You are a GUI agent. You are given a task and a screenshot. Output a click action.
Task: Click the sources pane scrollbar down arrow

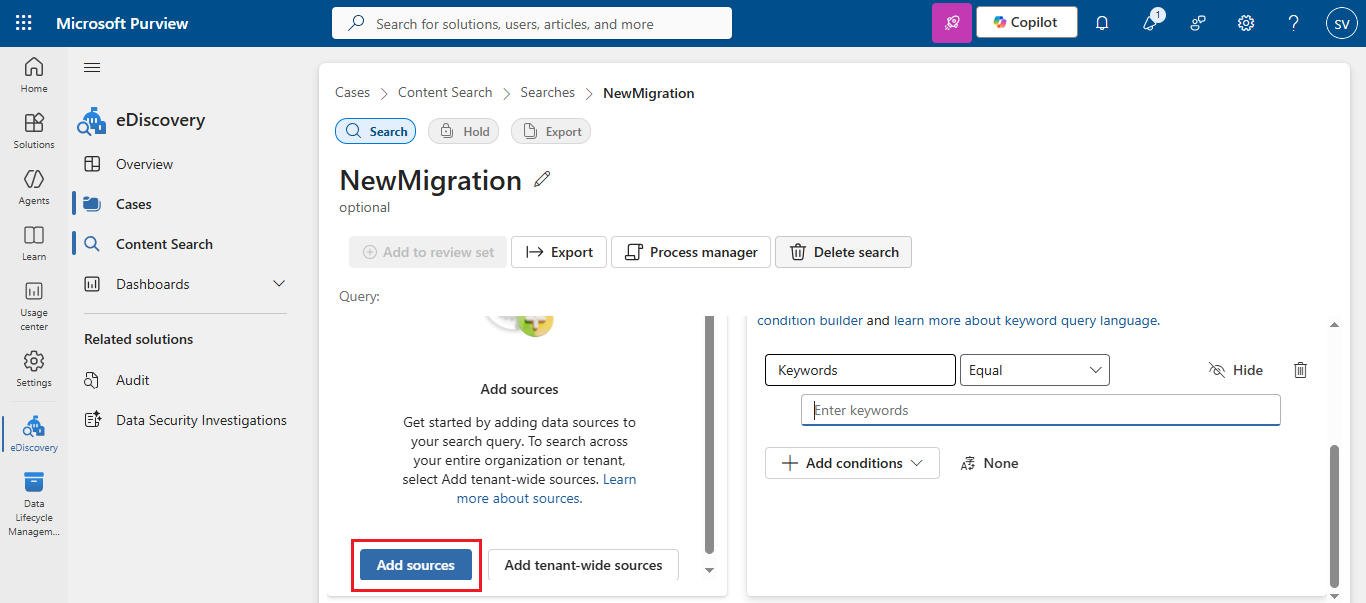(710, 570)
